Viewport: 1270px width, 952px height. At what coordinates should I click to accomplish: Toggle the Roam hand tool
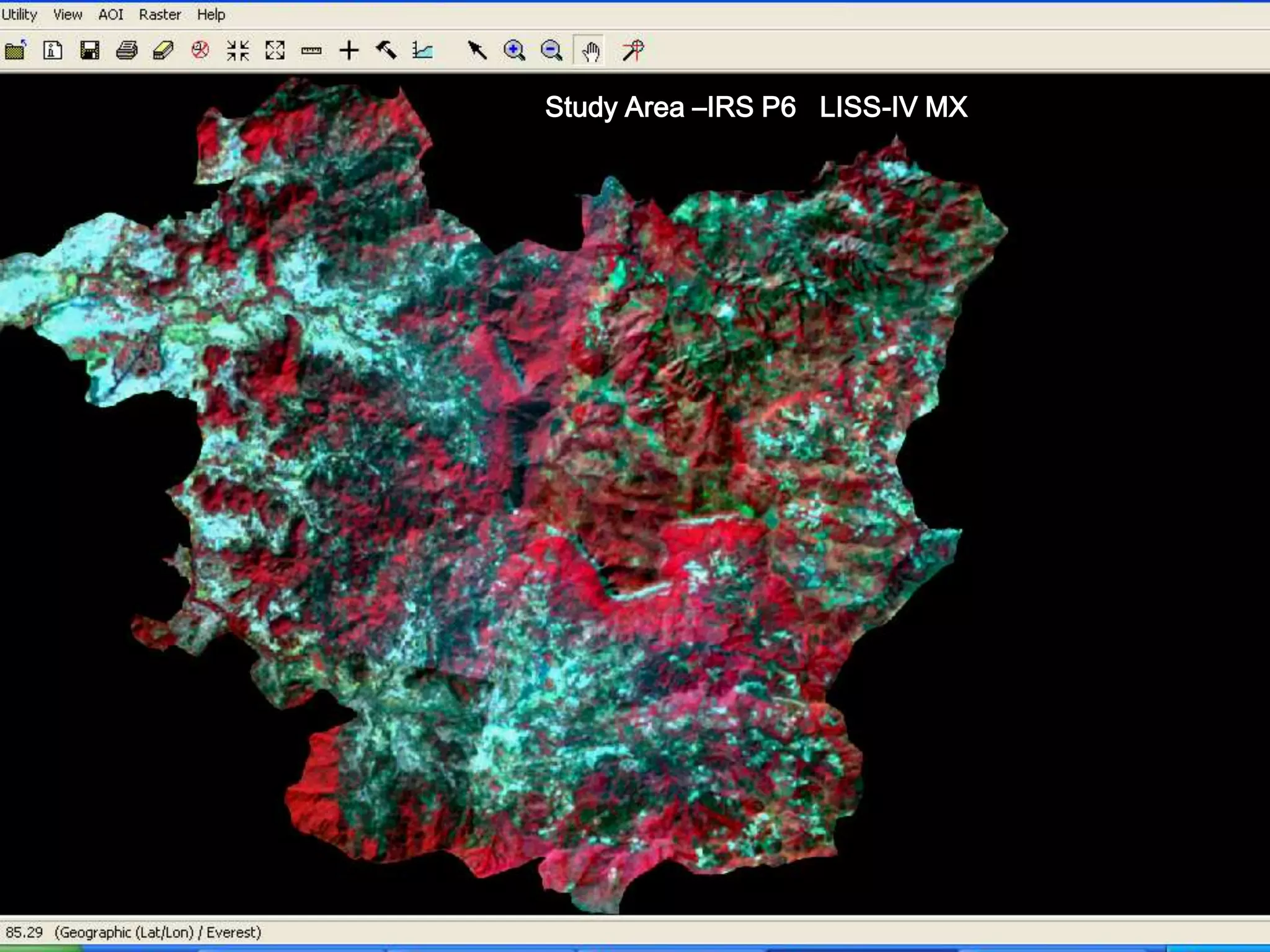[x=590, y=51]
